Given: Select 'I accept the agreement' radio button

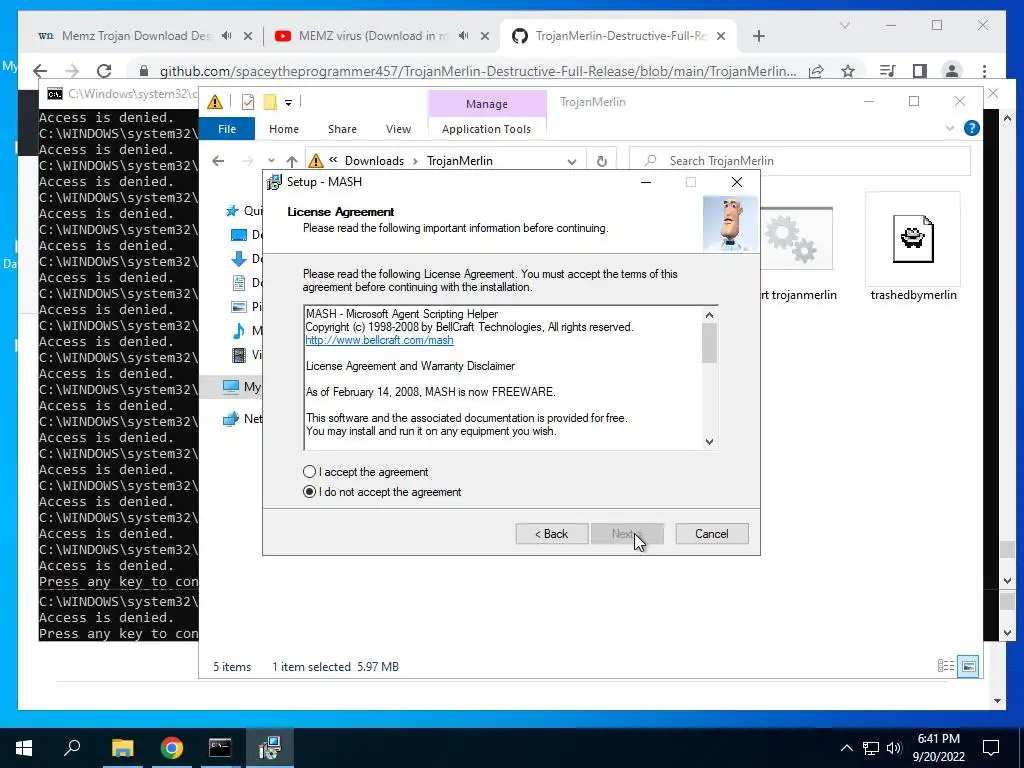Looking at the screenshot, I should pyautogui.click(x=310, y=472).
